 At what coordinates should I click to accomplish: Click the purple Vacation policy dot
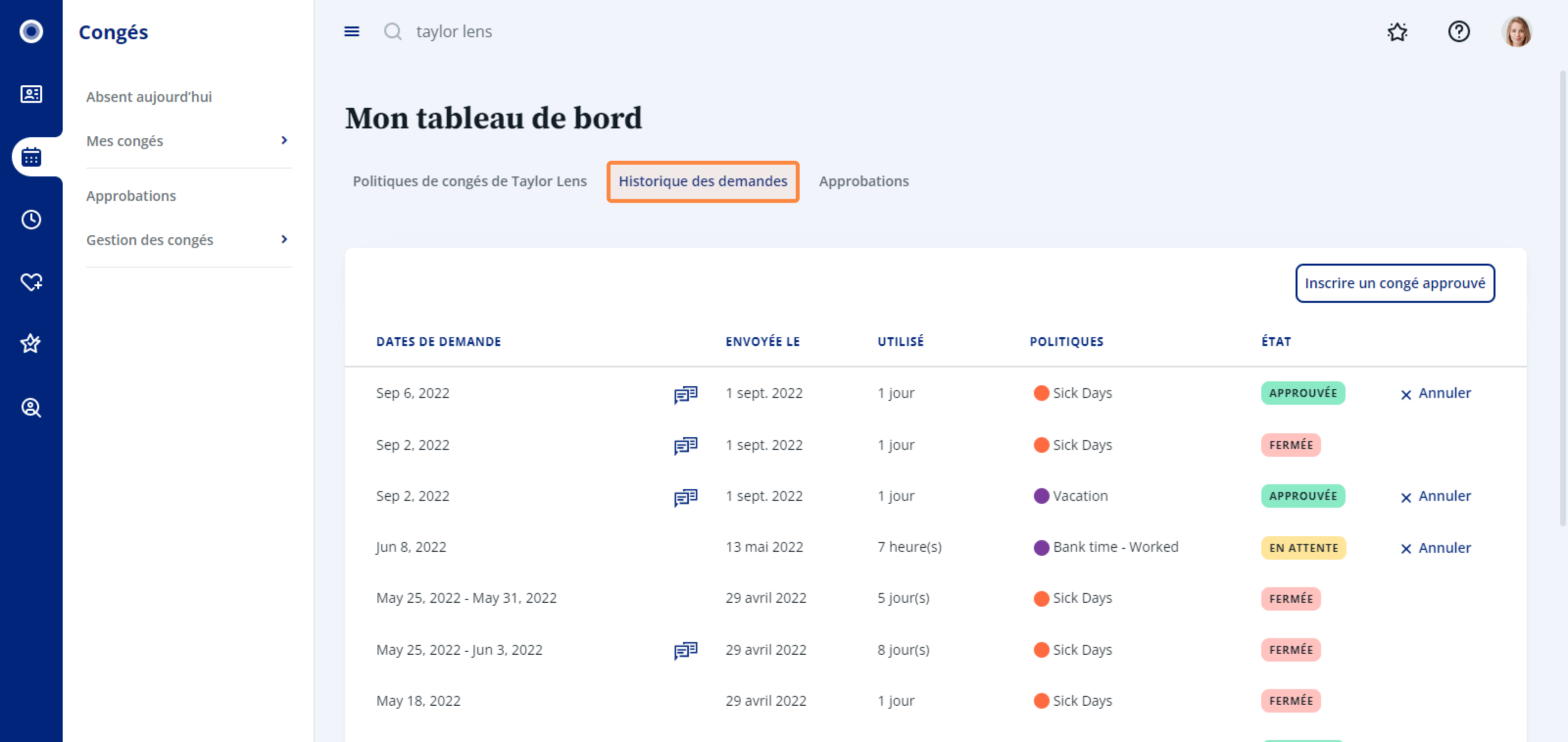pyautogui.click(x=1041, y=496)
